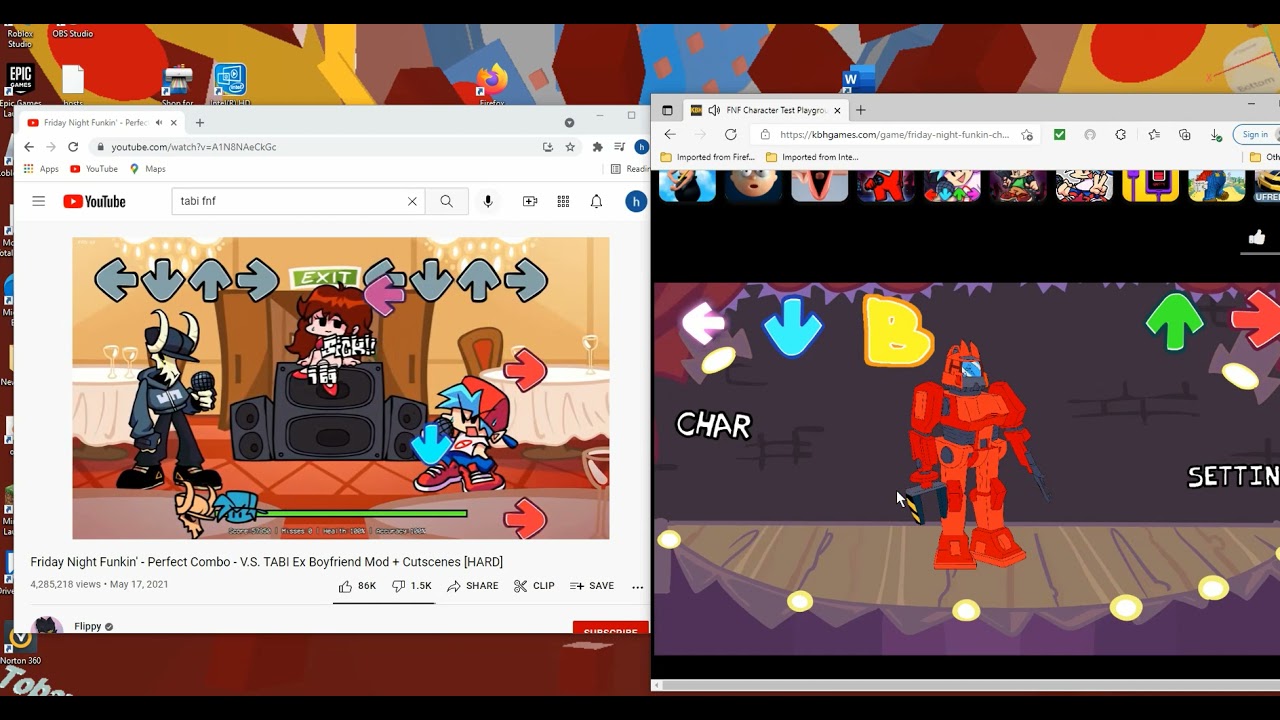Viewport: 1280px width, 720px height.
Task: Mute the FNF Character Test Edge tab
Action: [x=713, y=110]
